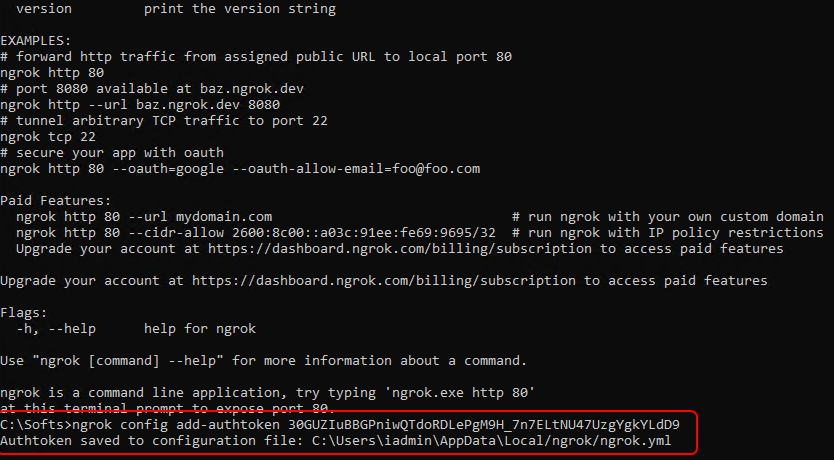This screenshot has width=834, height=460.
Task: Click the authtoken string in the command
Action: click(484, 424)
